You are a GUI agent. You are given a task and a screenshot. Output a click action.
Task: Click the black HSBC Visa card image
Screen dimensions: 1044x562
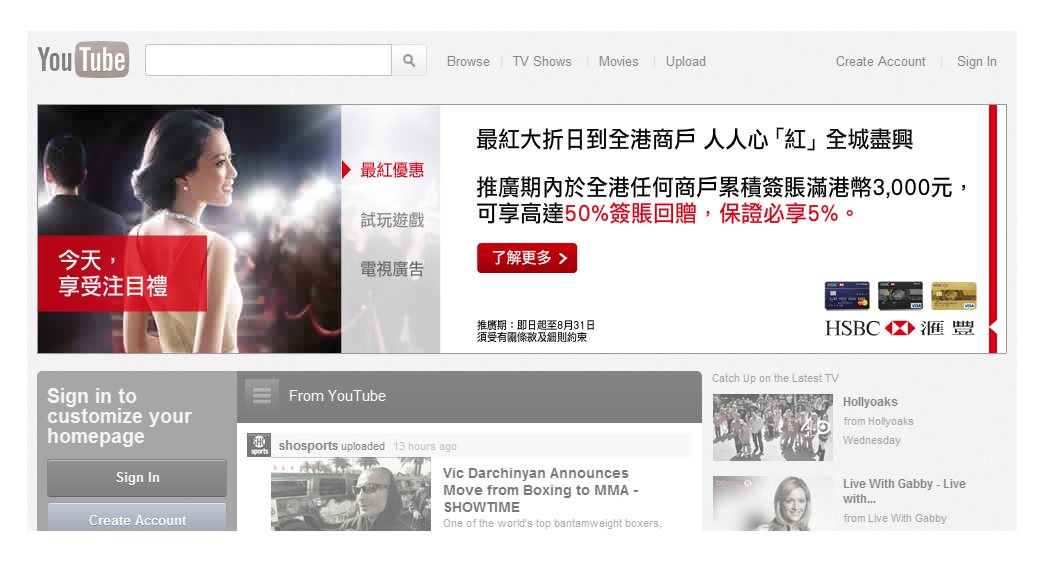pyautogui.click(x=900, y=296)
